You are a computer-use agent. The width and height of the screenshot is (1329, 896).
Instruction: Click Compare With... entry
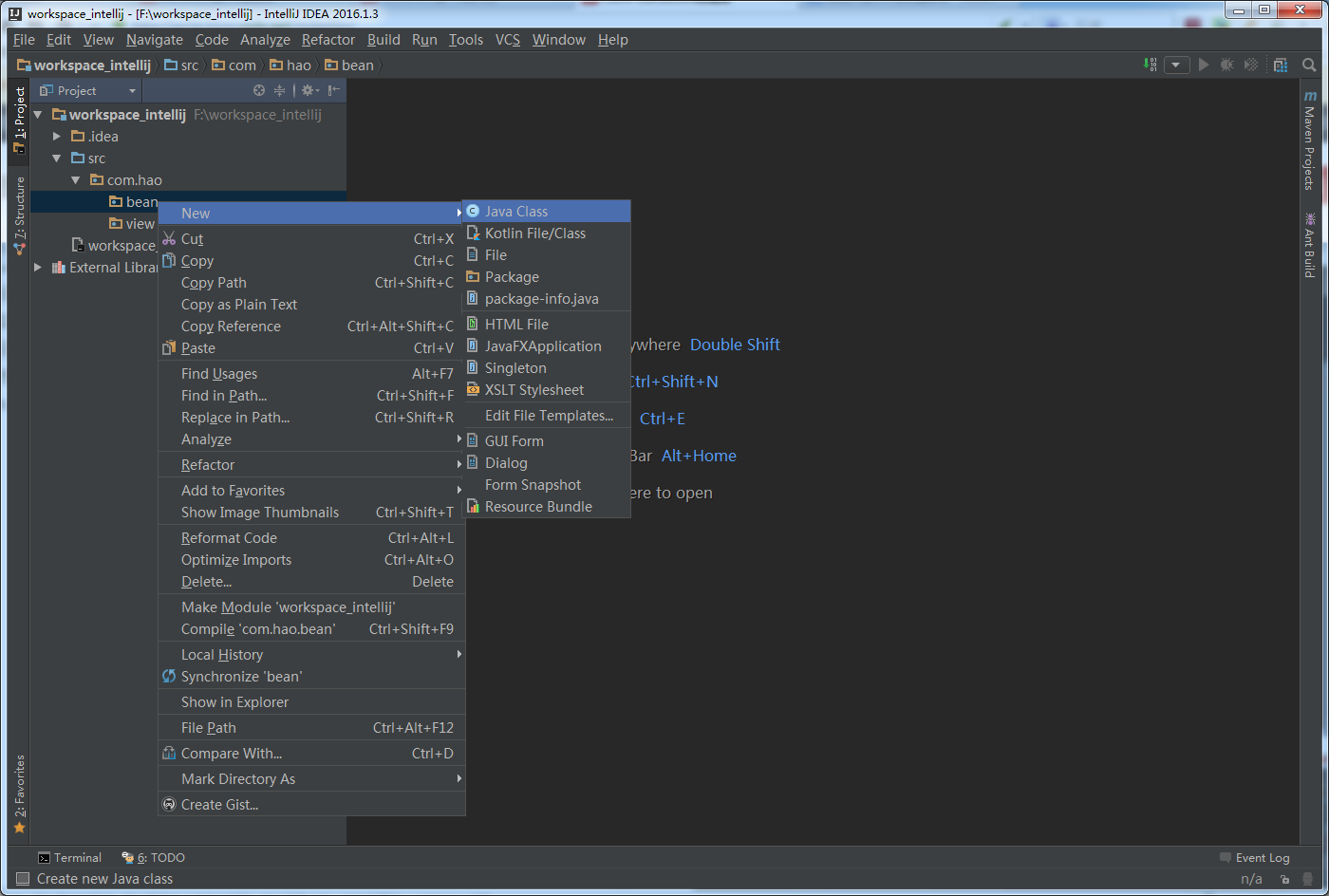click(x=311, y=754)
